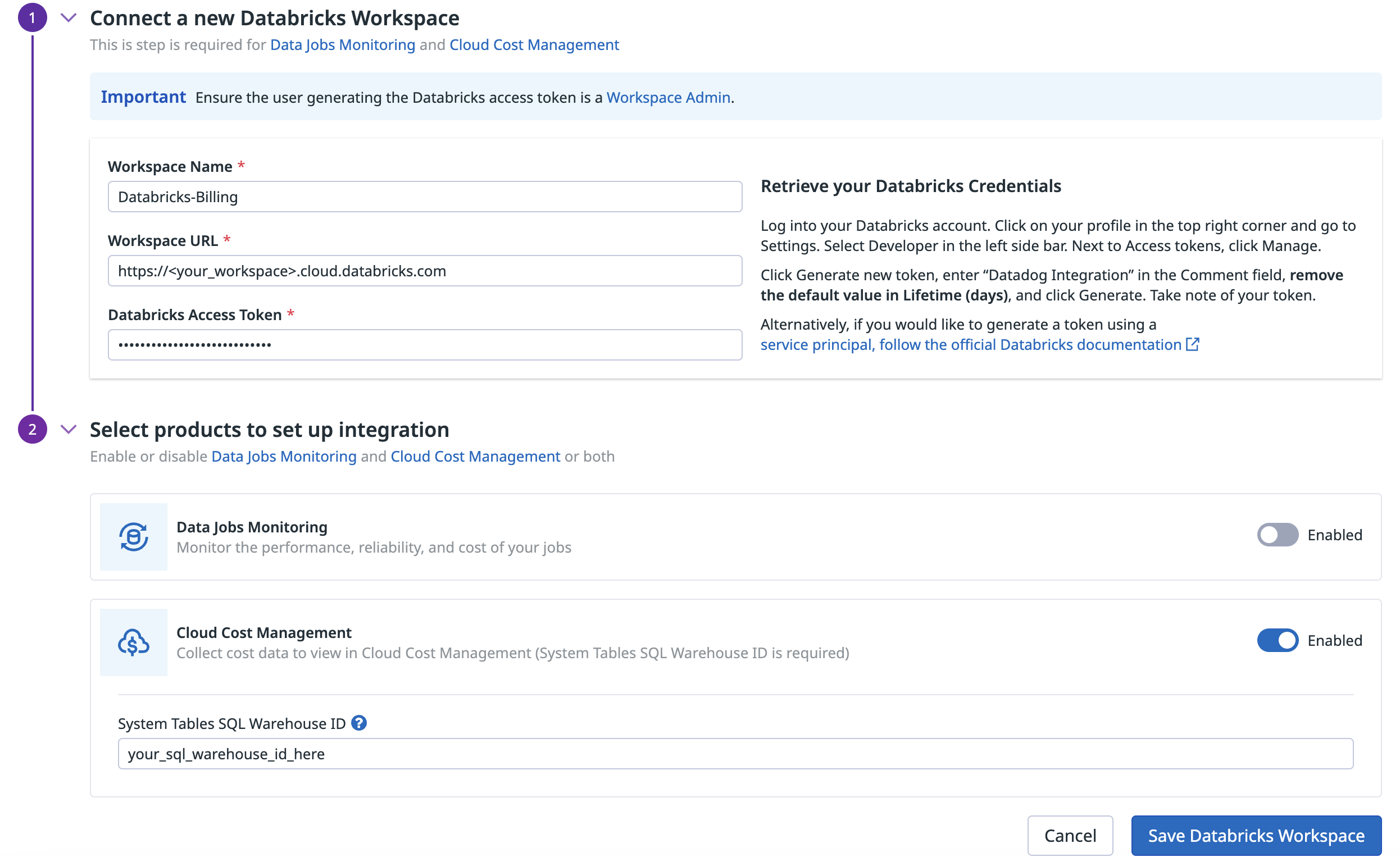Click the Important label in the notice banner
The height and width of the screenshot is (857, 1400).
(x=143, y=97)
